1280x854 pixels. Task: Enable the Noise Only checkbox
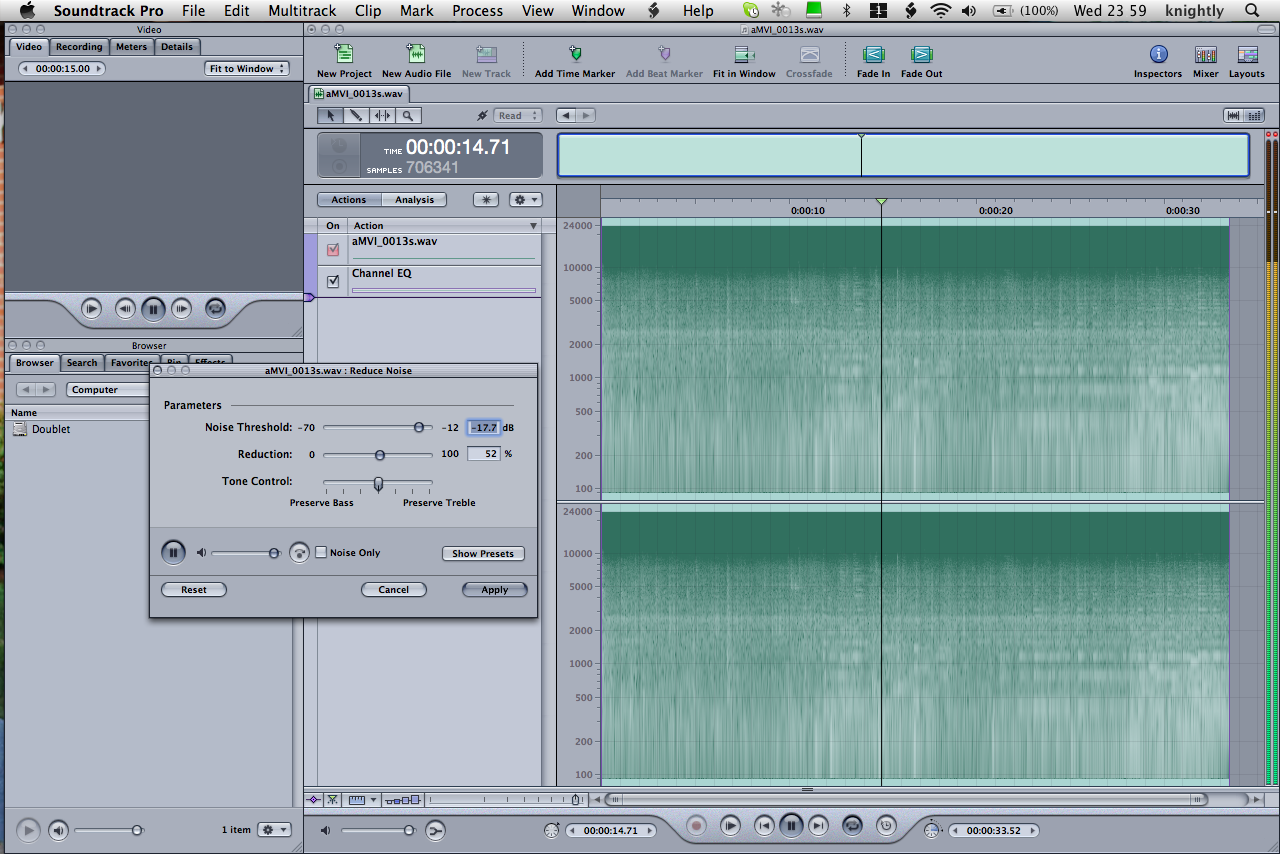tap(321, 552)
